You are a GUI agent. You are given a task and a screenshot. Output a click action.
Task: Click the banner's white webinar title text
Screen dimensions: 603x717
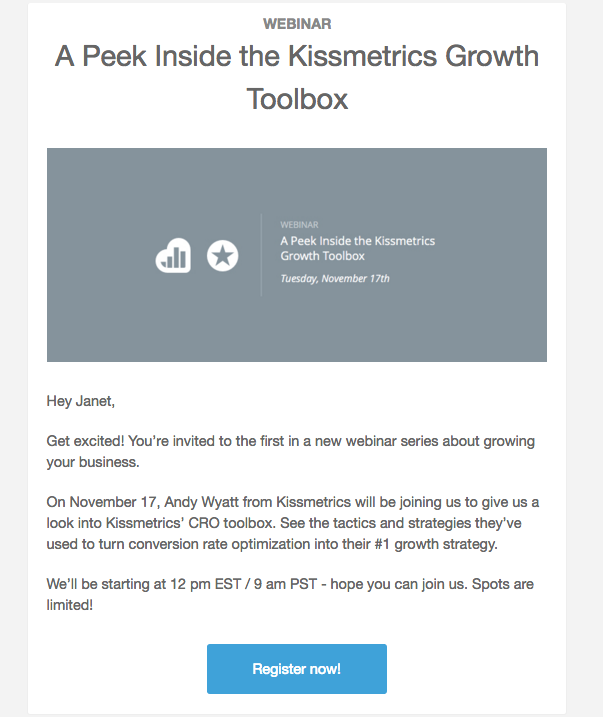357,249
